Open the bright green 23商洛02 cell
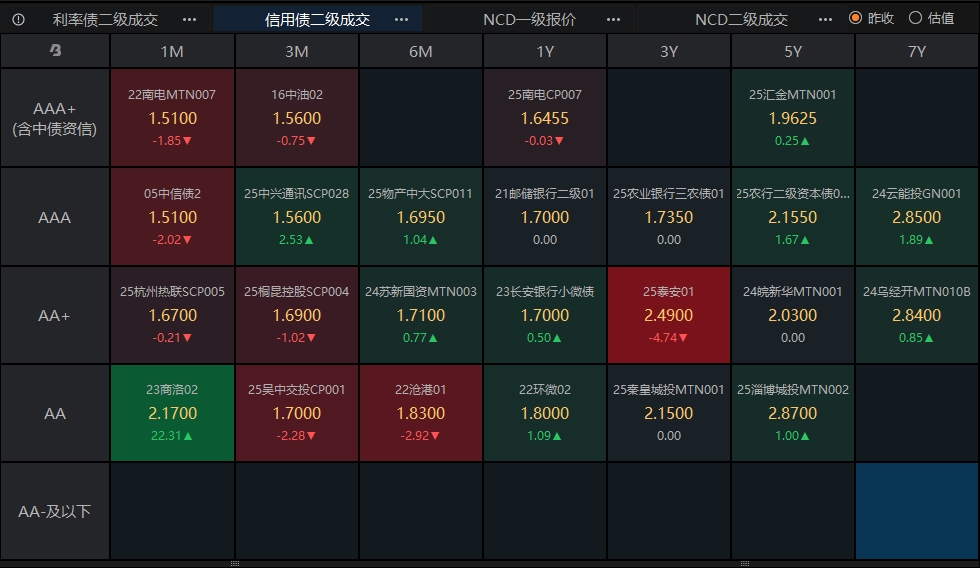The height and width of the screenshot is (568, 980). pyautogui.click(x=172, y=413)
